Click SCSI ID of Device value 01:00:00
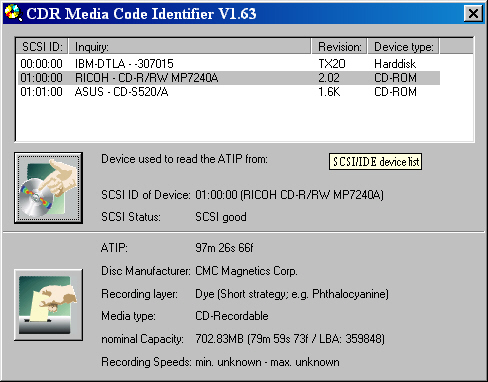Screen dimensions: 488x382 [289, 195]
